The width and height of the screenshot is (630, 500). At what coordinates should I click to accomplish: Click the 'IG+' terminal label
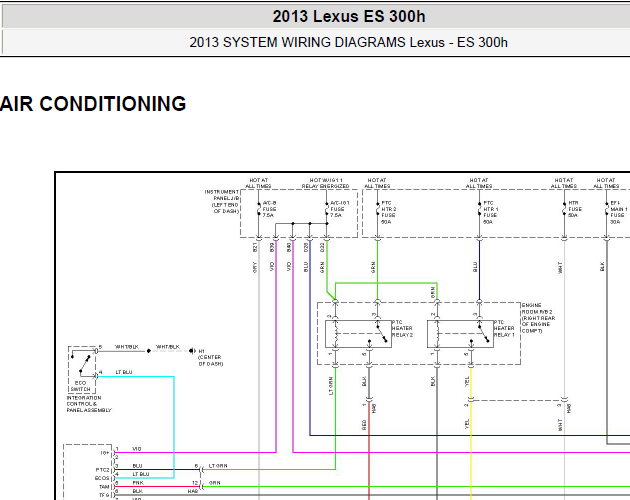(104, 453)
